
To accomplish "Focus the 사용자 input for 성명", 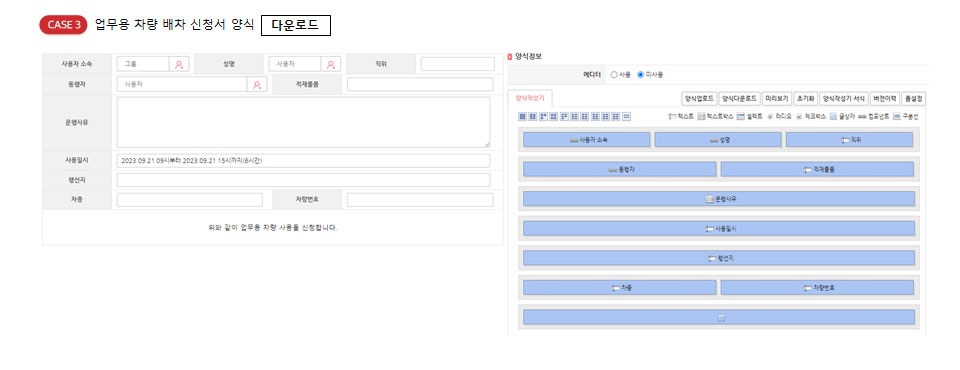I will (x=295, y=64).
